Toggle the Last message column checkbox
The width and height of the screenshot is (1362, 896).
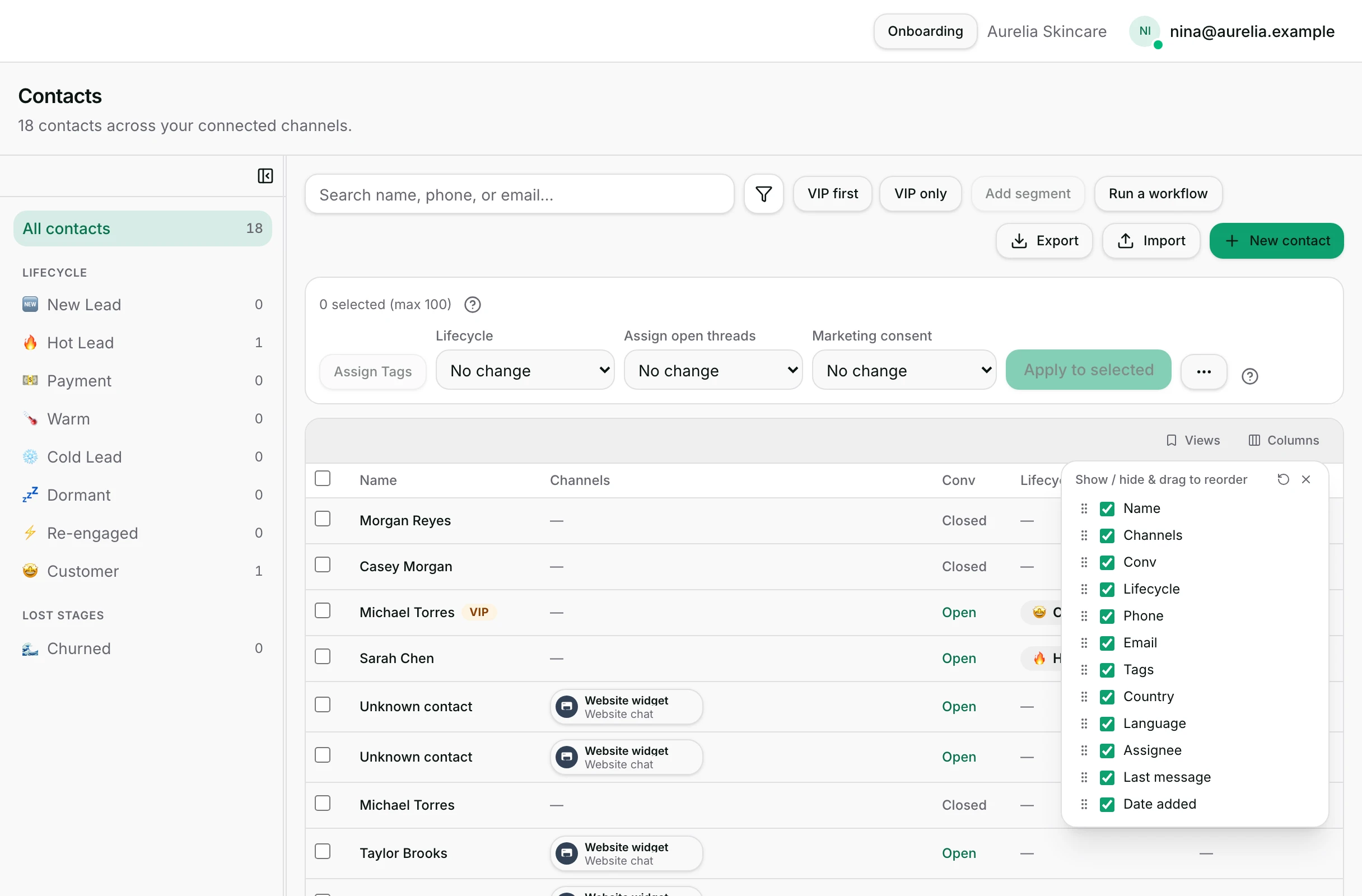tap(1107, 778)
